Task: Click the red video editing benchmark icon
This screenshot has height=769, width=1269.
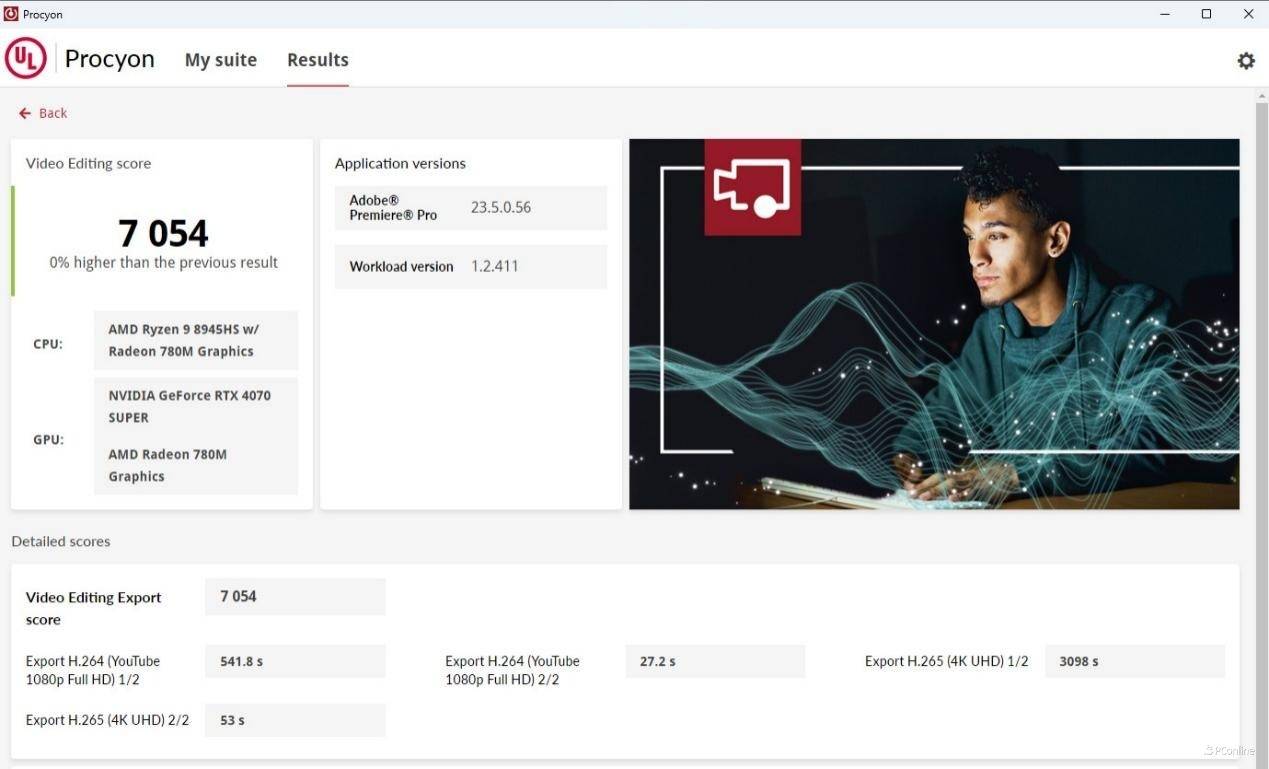Action: coord(752,187)
